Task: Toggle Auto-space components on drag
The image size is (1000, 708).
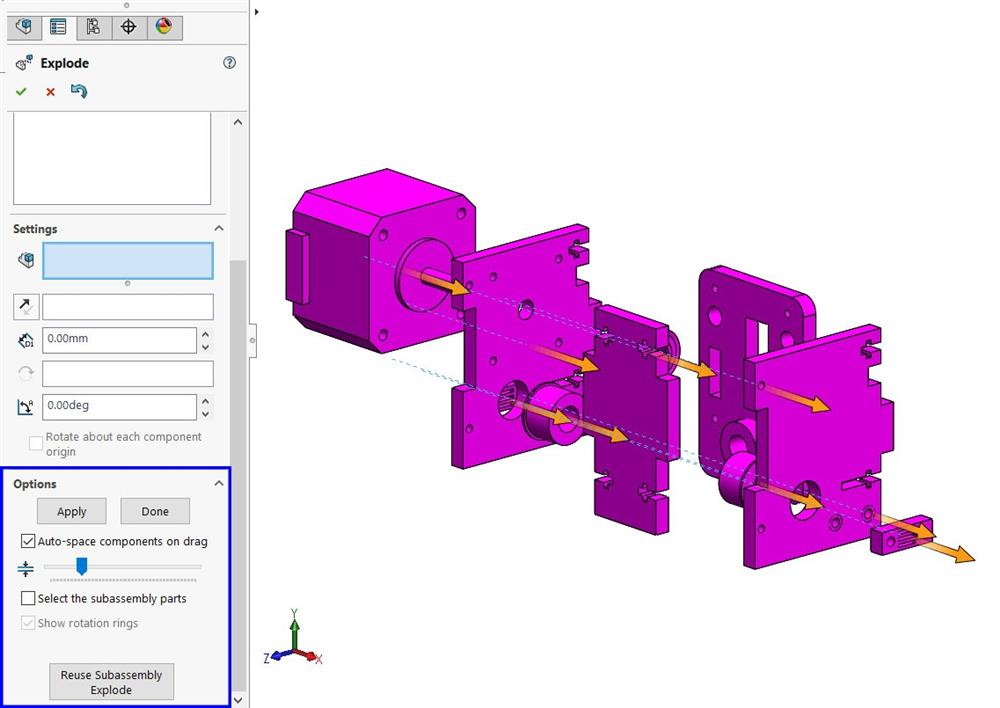Action: click(x=28, y=542)
